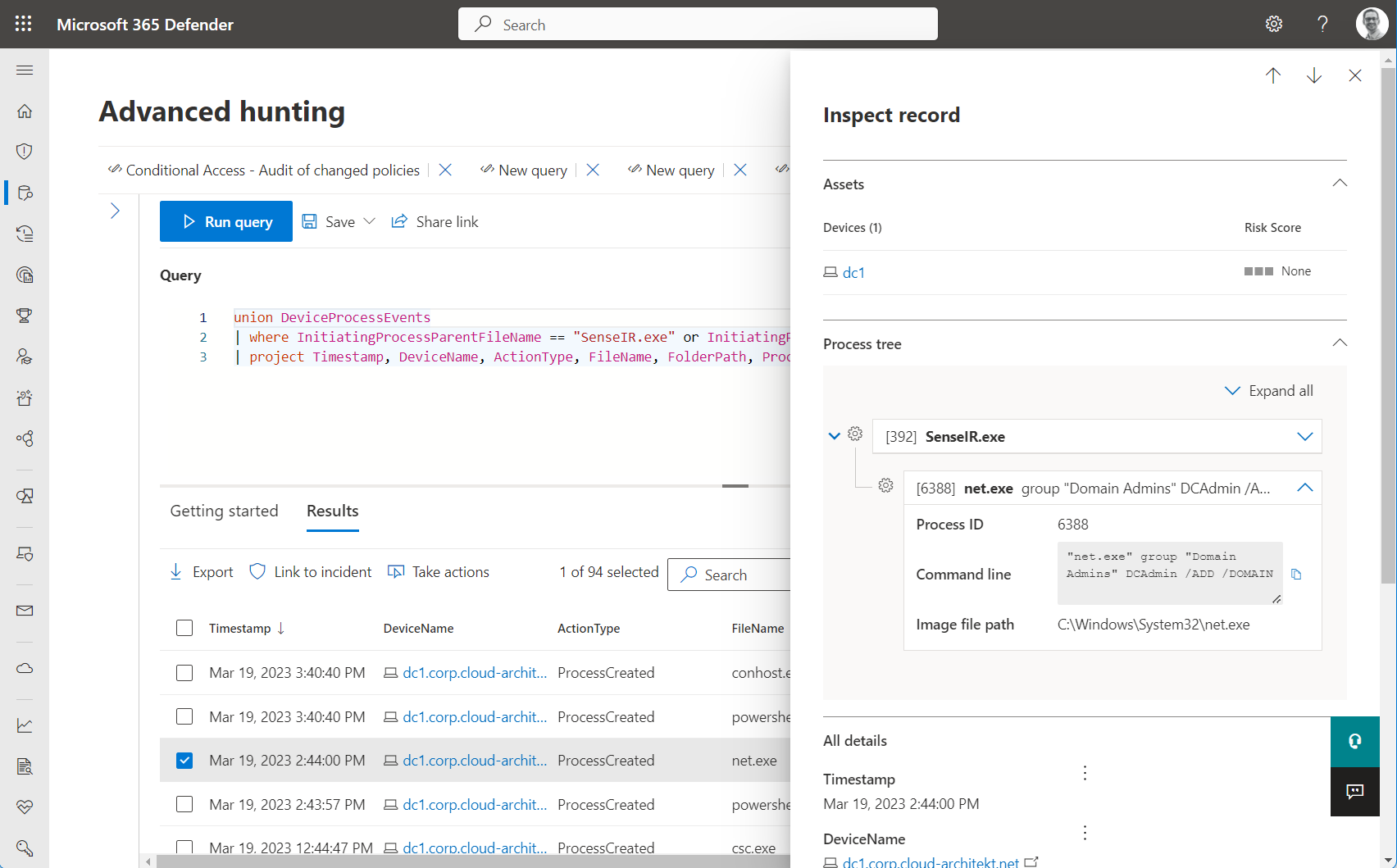Open the app launcher waffle icon
This screenshot has width=1397, height=868.
(x=24, y=24)
